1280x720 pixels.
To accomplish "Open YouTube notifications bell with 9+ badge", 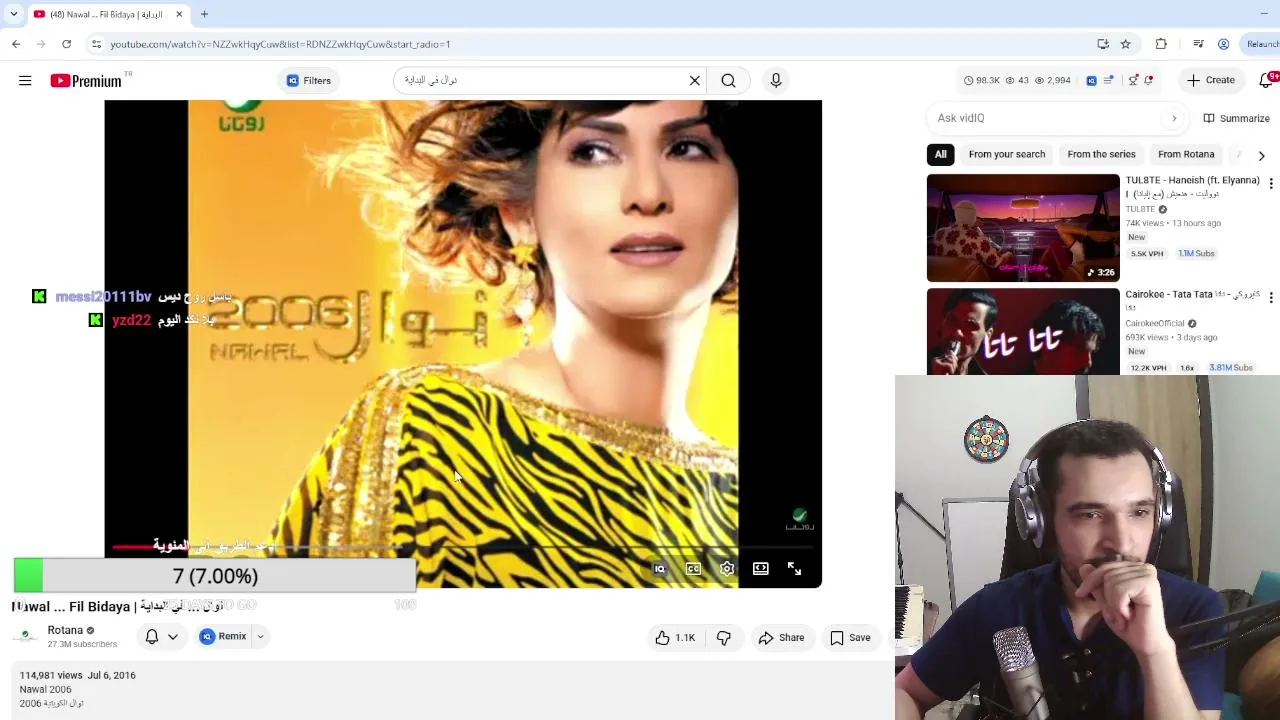I will 1268,80.
